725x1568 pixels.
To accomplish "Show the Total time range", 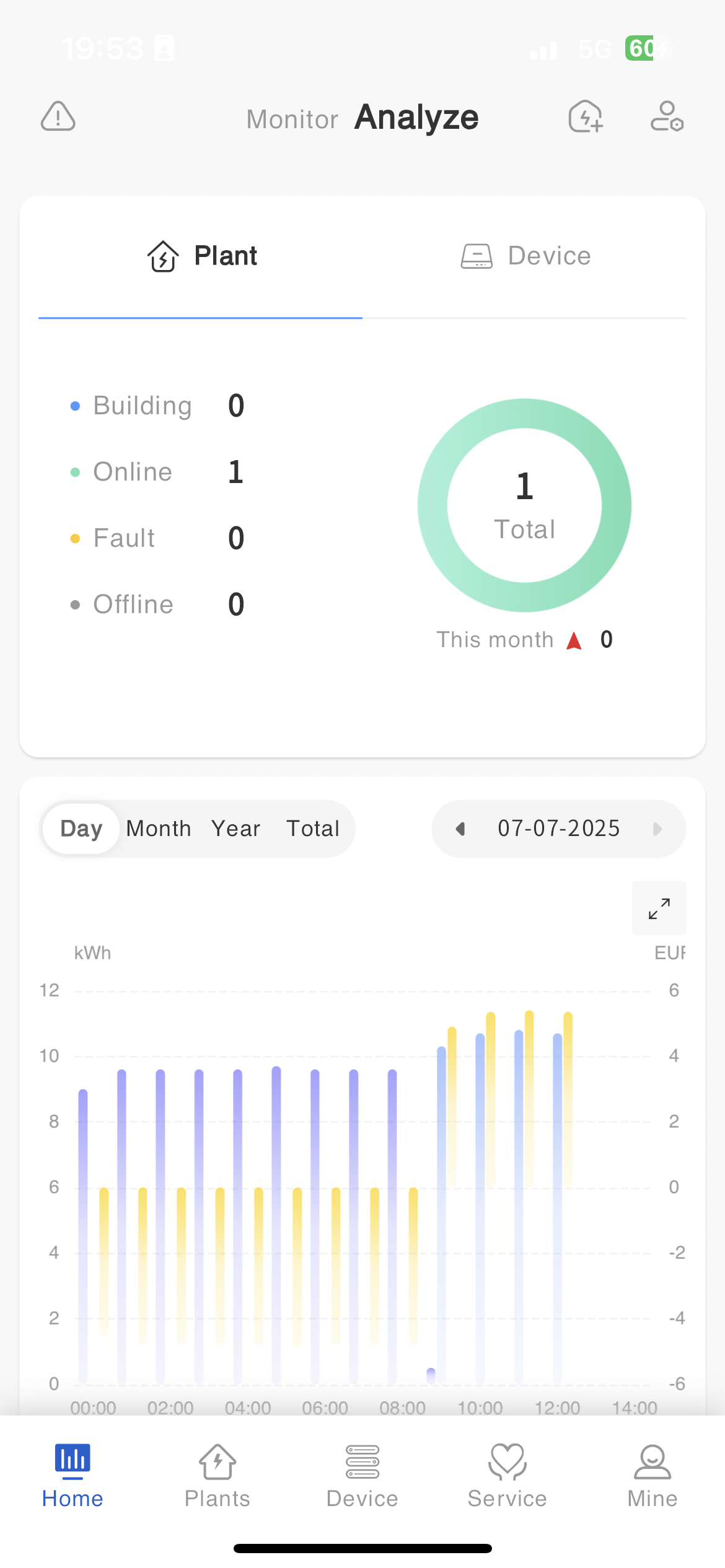I will click(x=313, y=829).
